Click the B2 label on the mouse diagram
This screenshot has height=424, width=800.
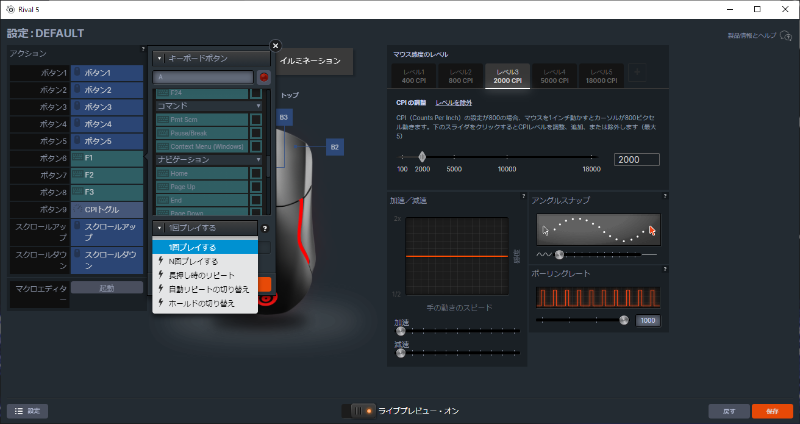(x=335, y=147)
